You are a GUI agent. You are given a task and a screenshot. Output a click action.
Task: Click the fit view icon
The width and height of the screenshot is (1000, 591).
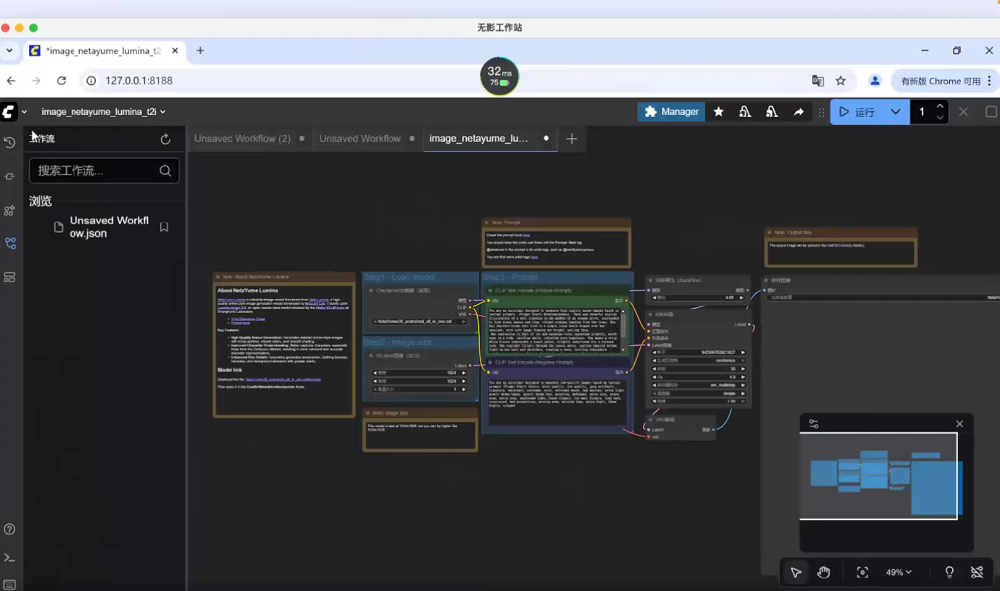coord(862,572)
